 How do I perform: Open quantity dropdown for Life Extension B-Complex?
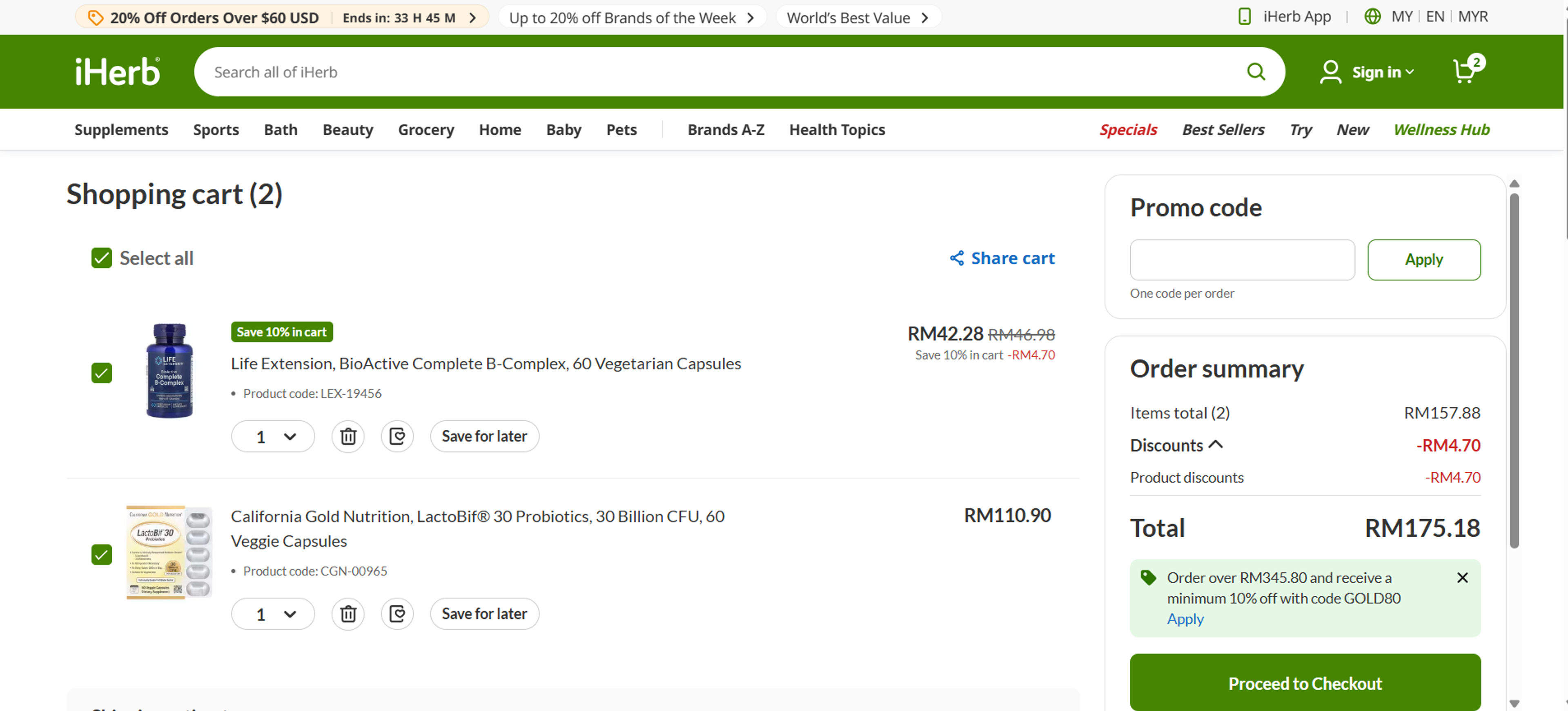[273, 437]
